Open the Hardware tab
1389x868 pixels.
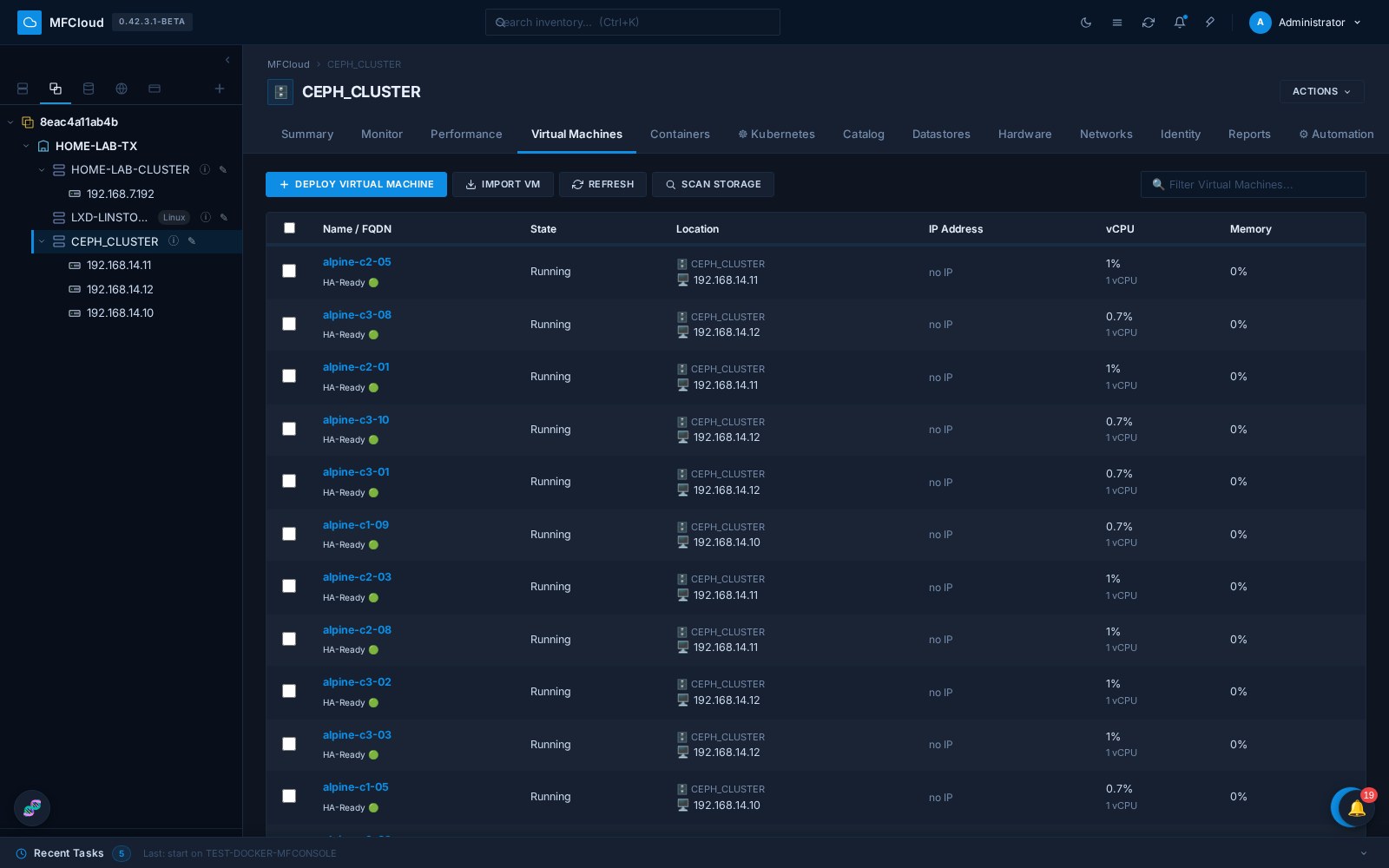1024,135
